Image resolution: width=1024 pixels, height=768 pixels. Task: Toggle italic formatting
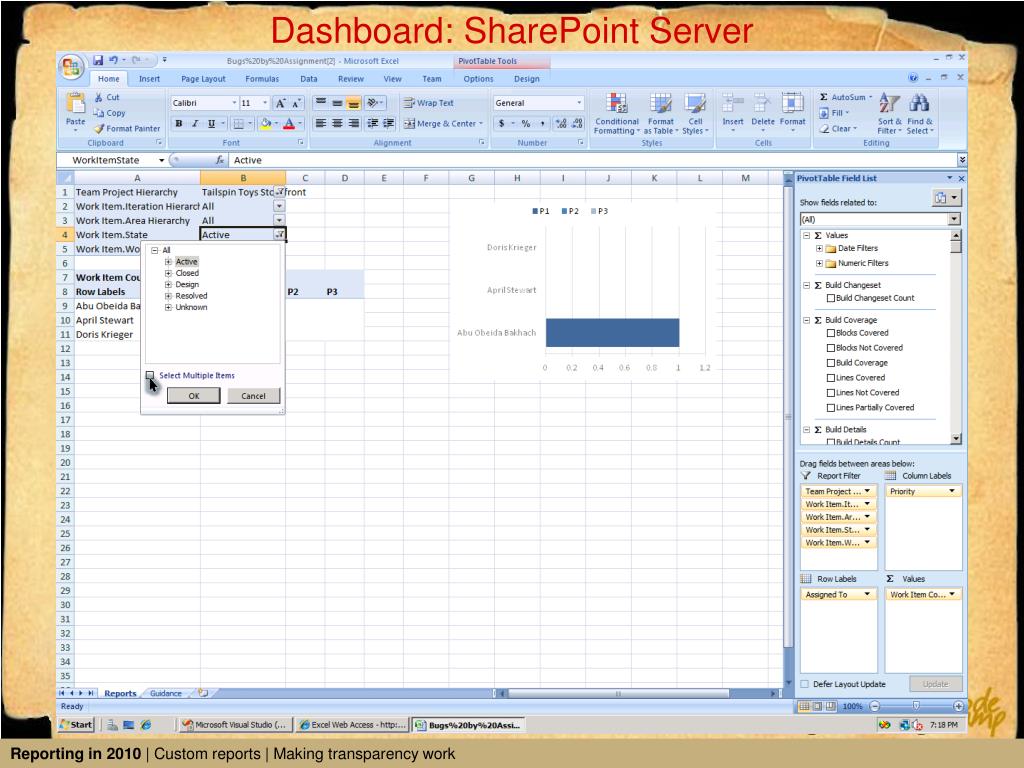click(195, 123)
